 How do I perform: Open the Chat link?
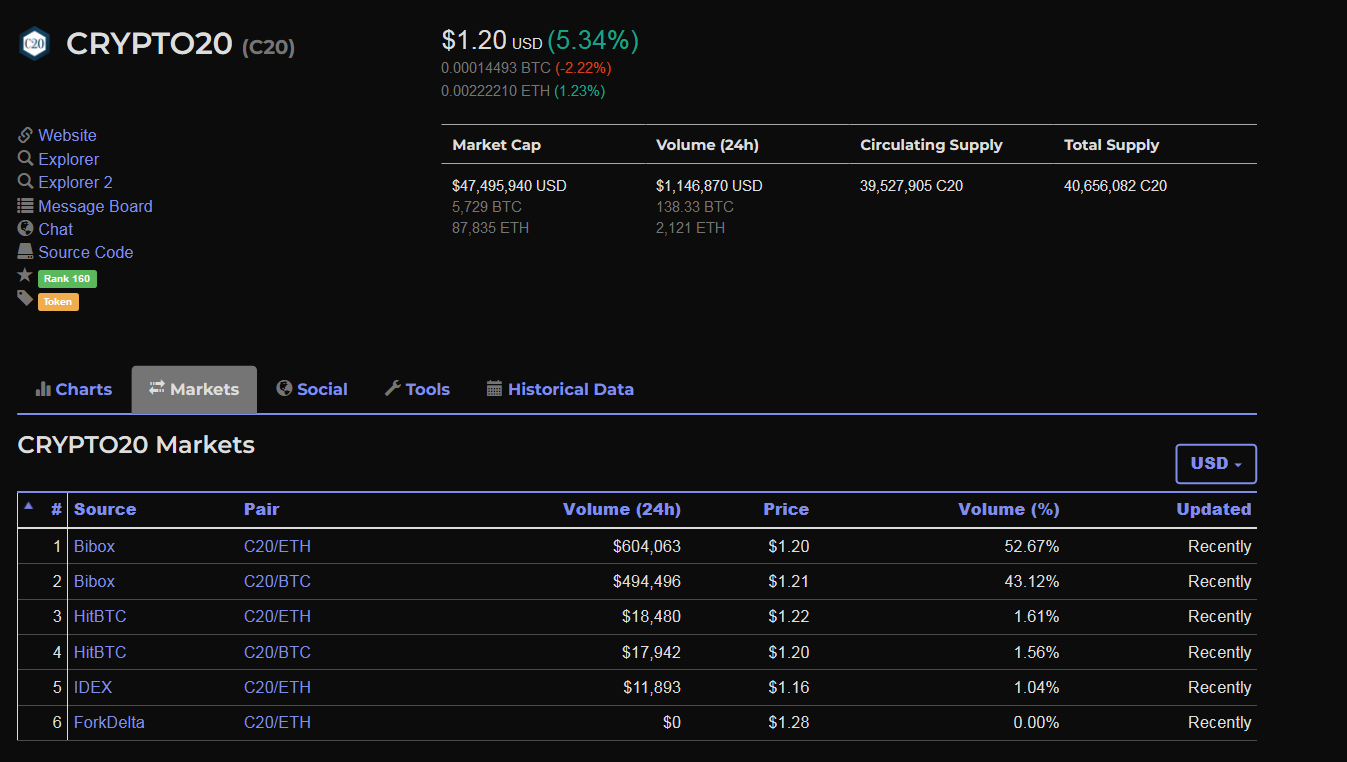pyautogui.click(x=55, y=229)
